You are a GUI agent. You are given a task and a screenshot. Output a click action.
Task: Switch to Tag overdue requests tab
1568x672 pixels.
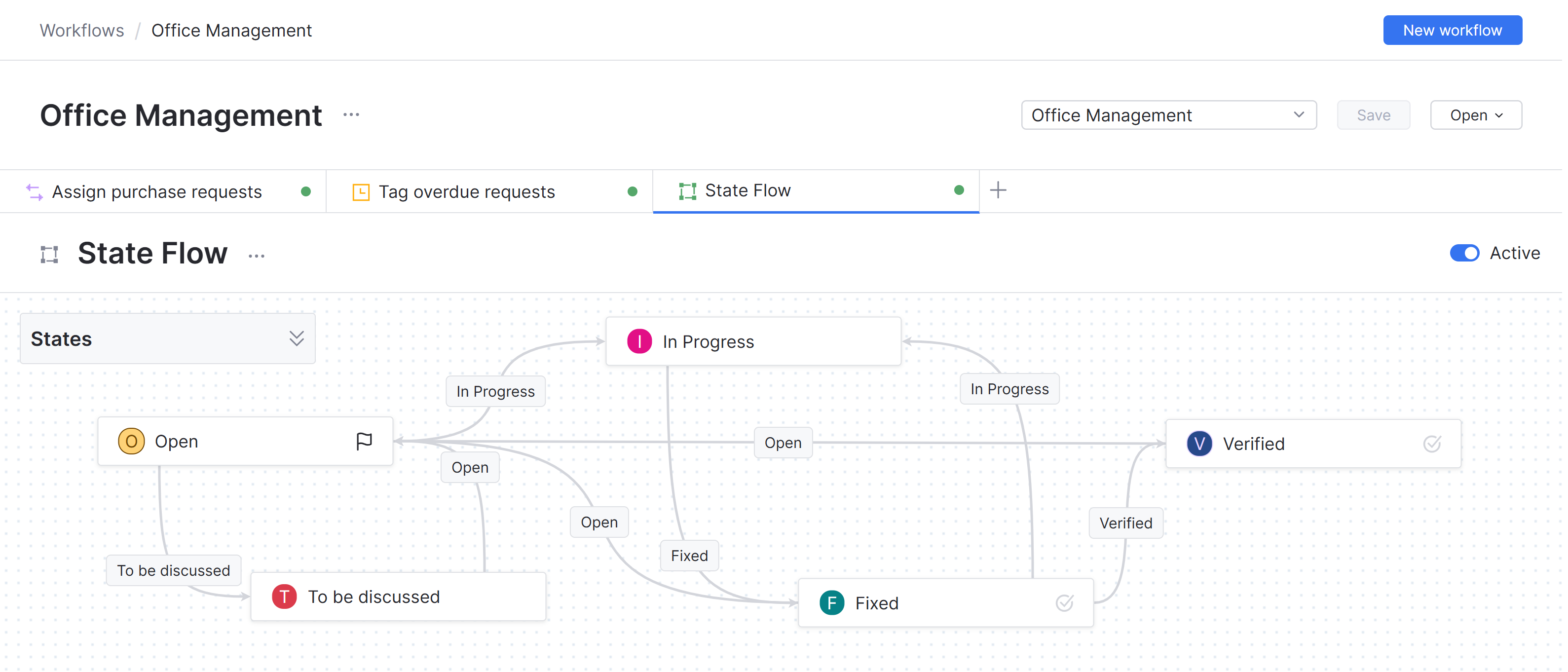466,192
